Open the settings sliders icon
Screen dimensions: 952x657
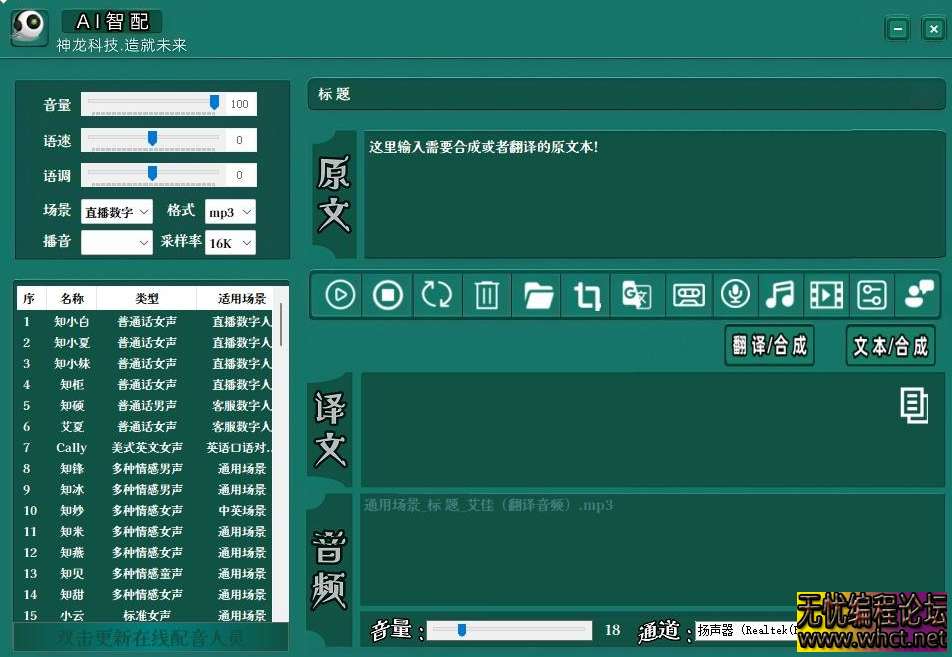tap(872, 295)
